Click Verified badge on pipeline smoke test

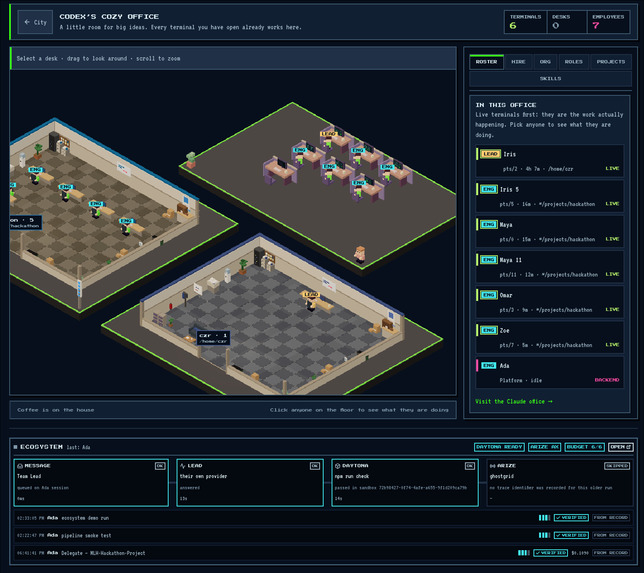tap(571, 535)
